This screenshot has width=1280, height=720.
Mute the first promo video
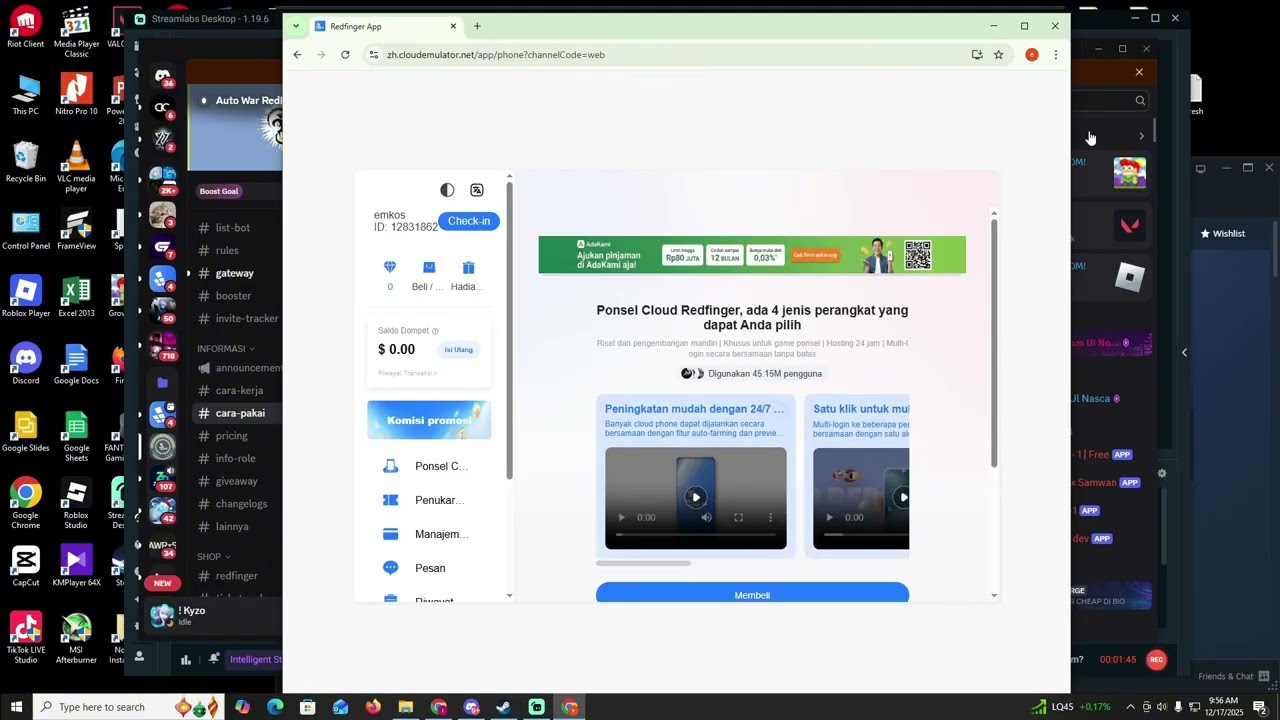[706, 517]
